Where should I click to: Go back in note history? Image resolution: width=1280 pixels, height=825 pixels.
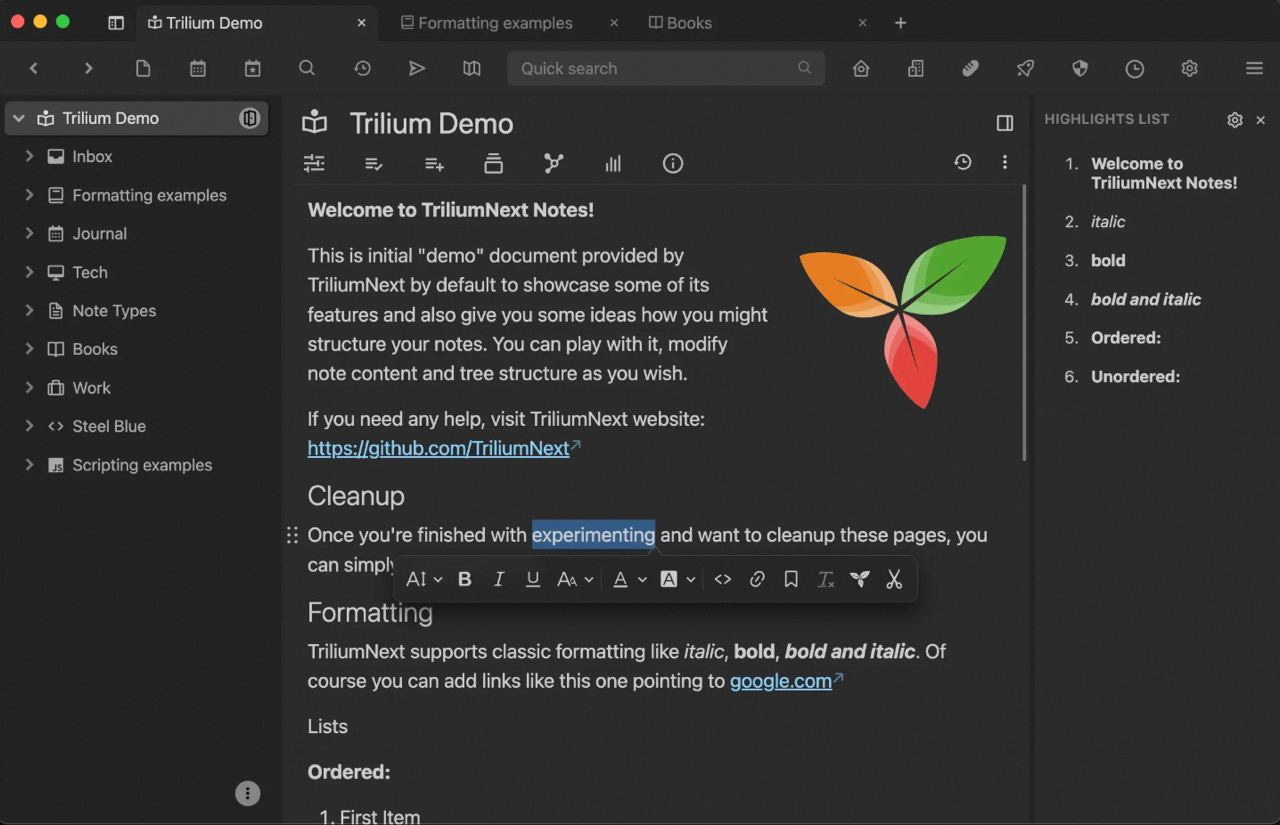pos(34,68)
